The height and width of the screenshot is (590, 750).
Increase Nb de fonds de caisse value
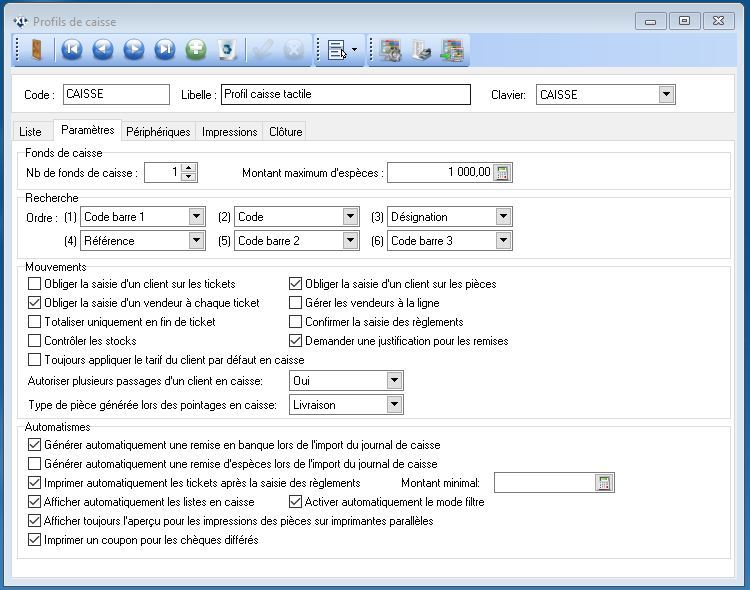coord(189,168)
